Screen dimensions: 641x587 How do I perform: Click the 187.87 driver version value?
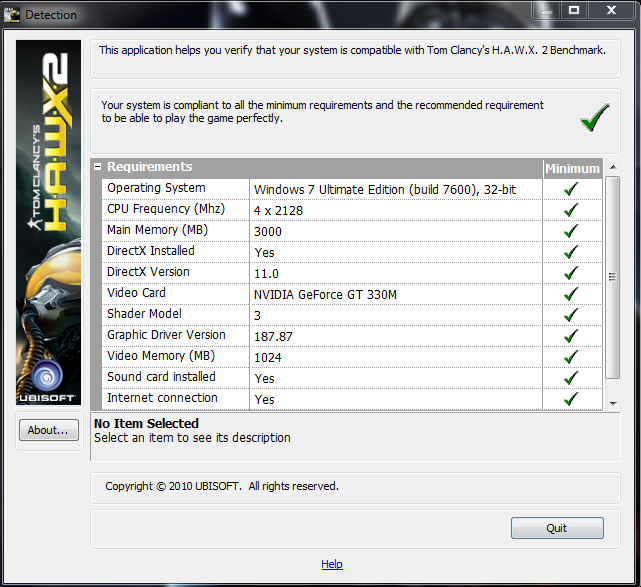273,337
